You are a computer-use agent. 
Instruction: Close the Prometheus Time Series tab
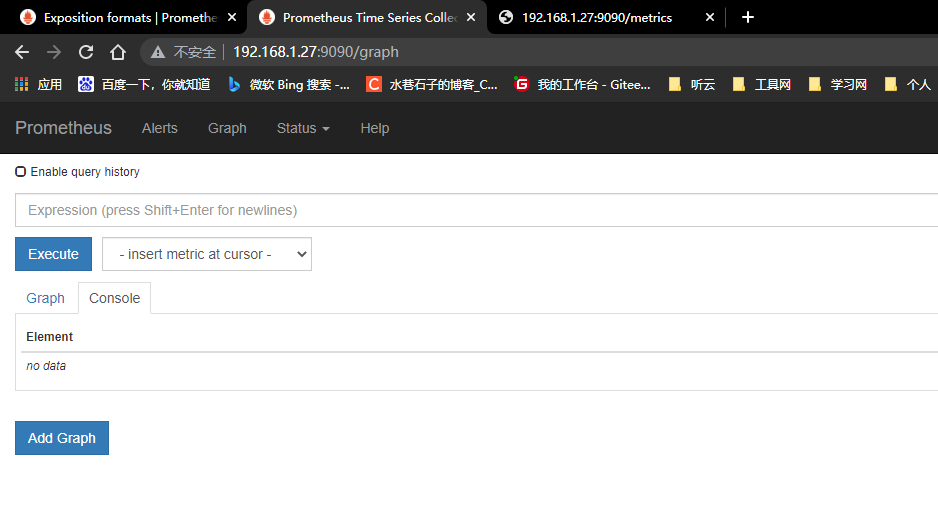(471, 17)
